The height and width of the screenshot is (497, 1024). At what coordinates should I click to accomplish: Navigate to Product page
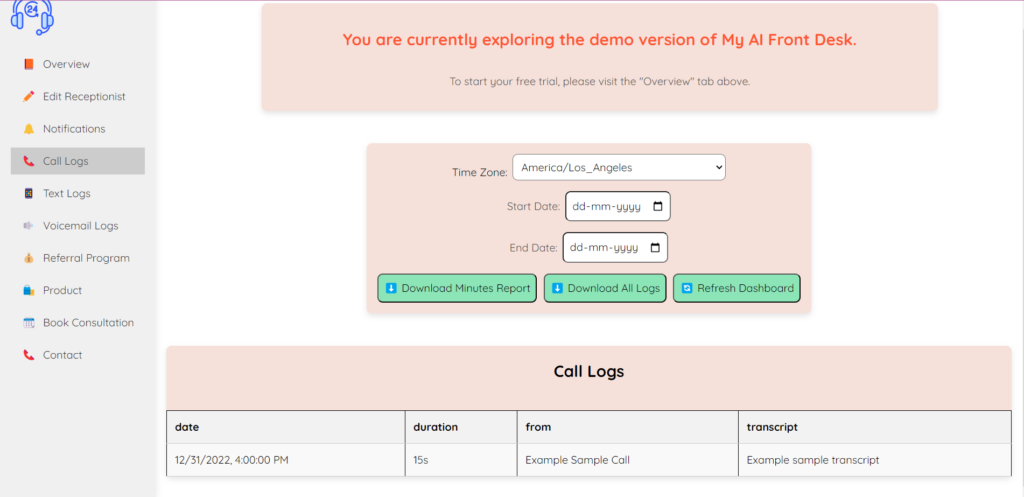(78, 290)
